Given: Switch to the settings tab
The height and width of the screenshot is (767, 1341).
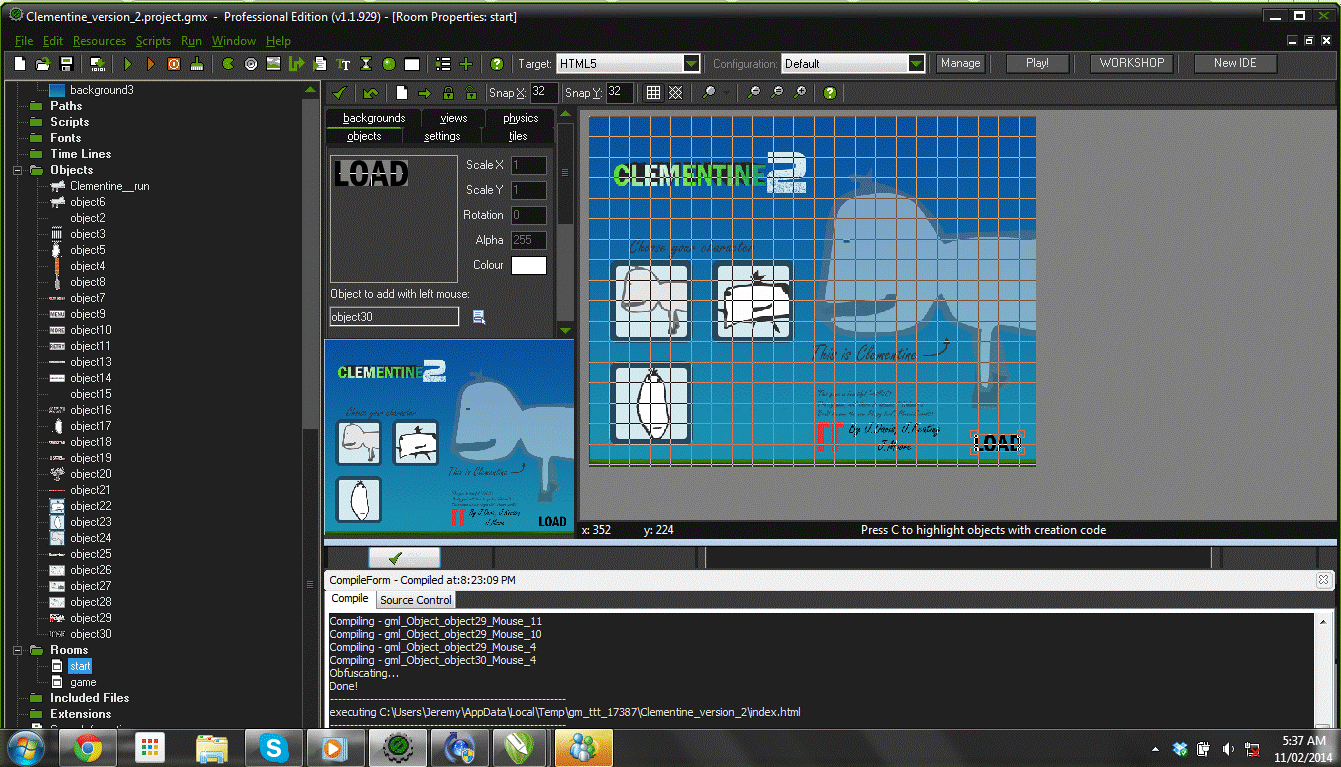Looking at the screenshot, I should point(442,136).
